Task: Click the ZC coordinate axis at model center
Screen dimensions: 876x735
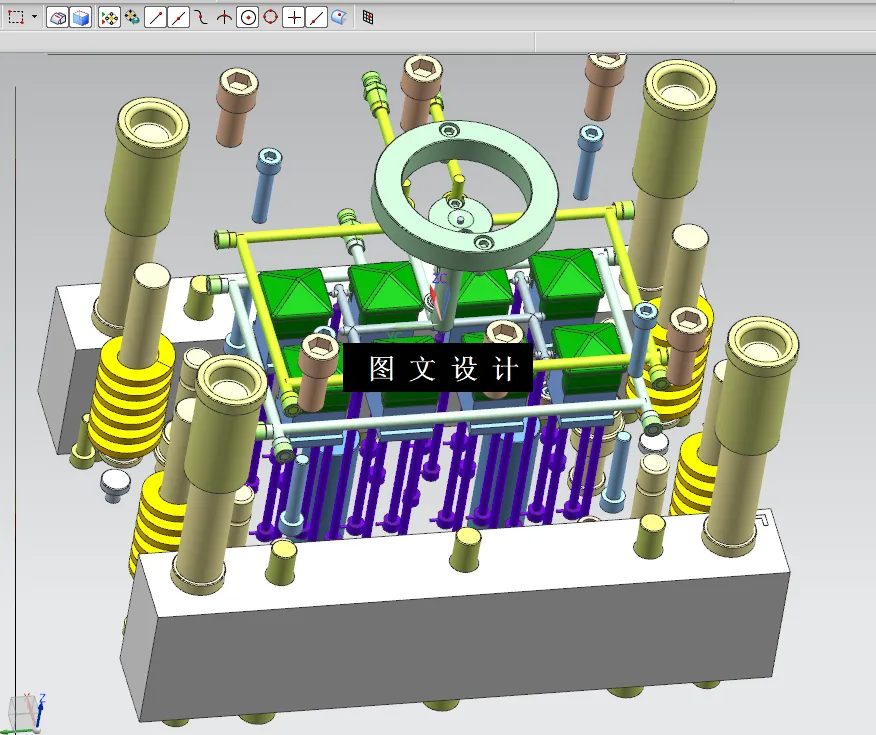Action: click(440, 278)
